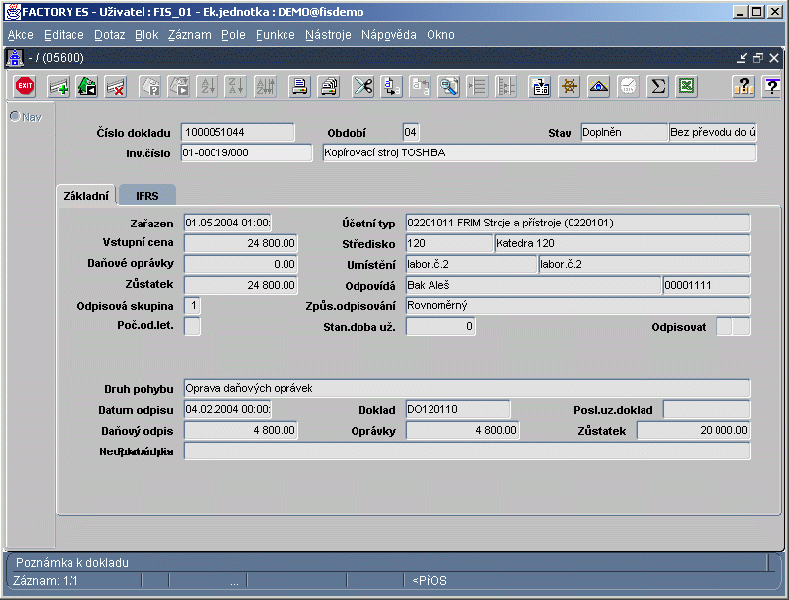Click the ship wheel navigator icon
Image resolution: width=789 pixels, height=600 pixels.
(569, 87)
